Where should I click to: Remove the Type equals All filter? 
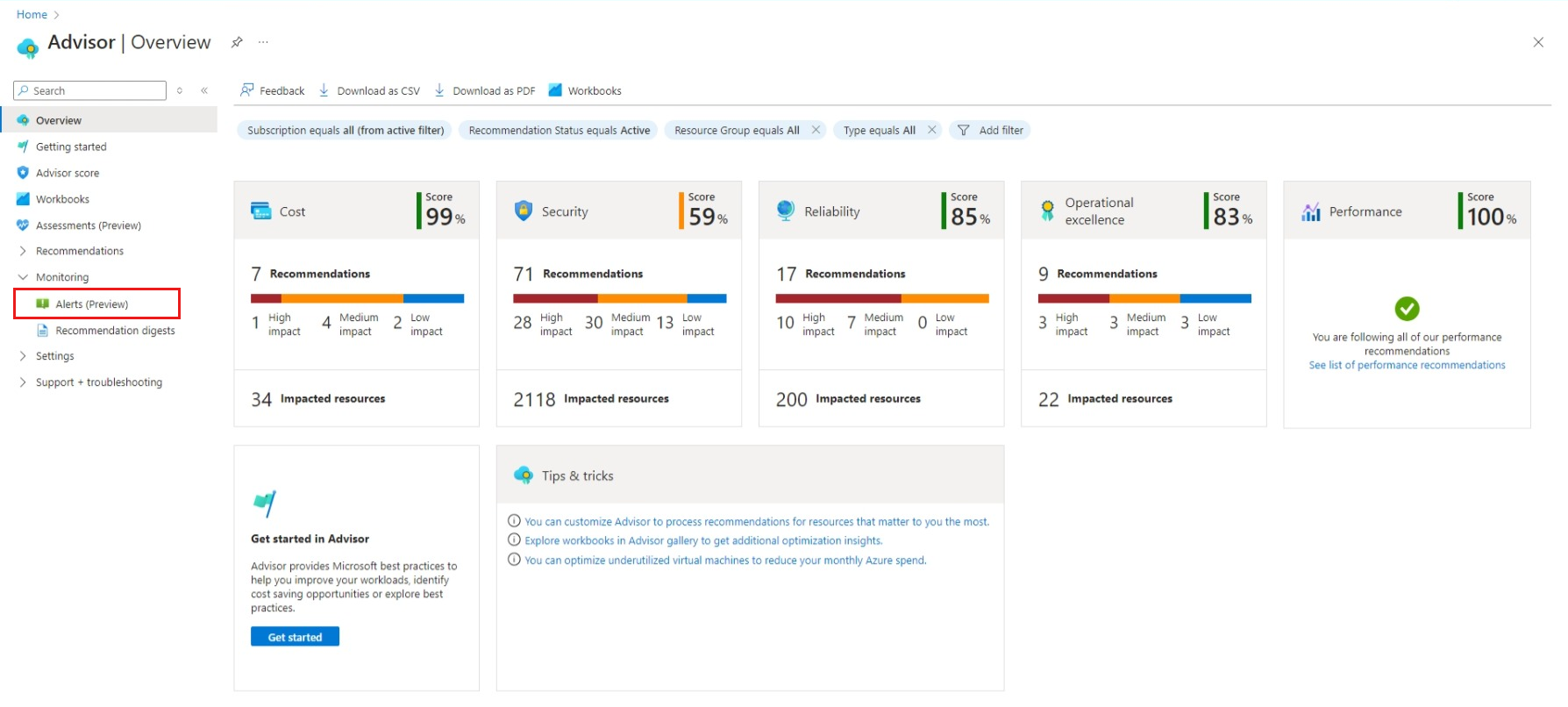[x=931, y=130]
